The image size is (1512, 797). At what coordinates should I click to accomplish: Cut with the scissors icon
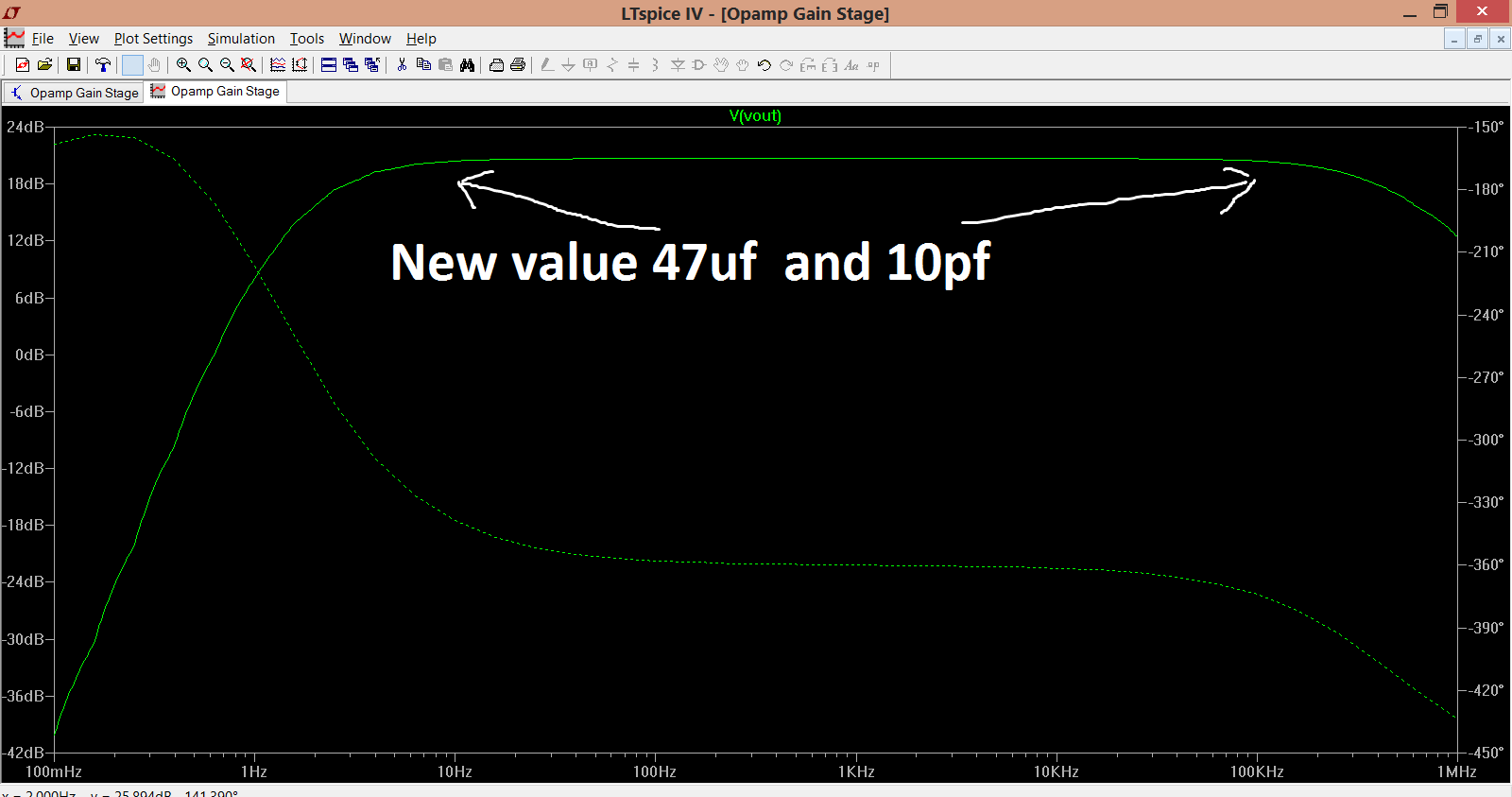point(402,64)
